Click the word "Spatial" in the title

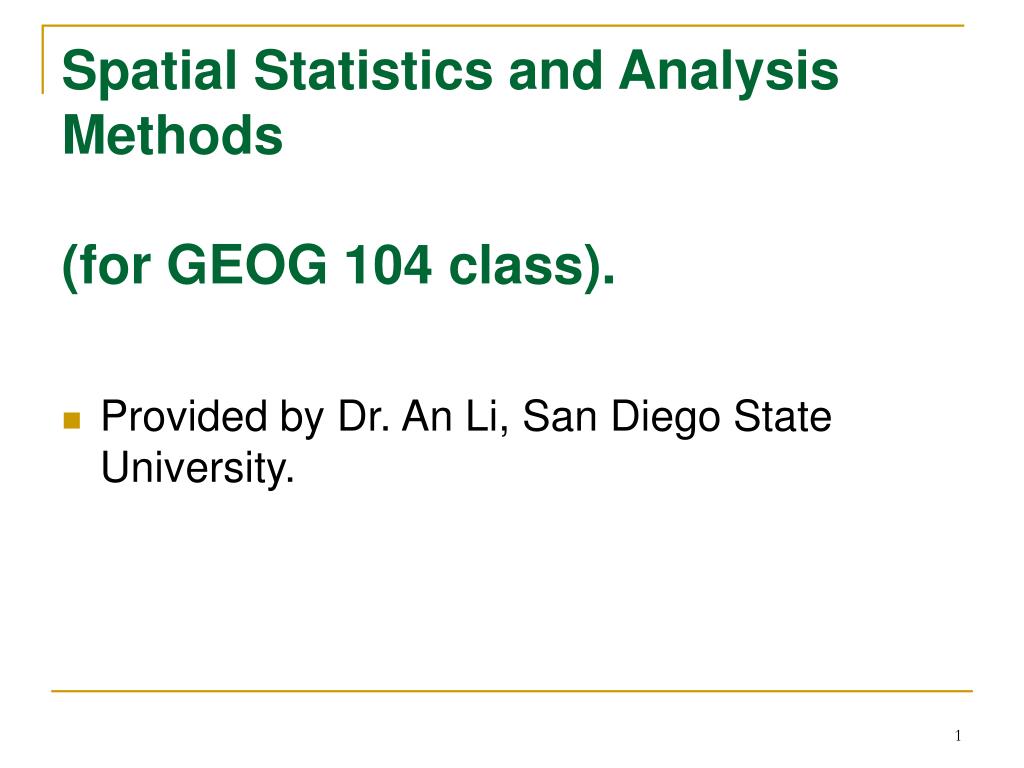(x=150, y=72)
